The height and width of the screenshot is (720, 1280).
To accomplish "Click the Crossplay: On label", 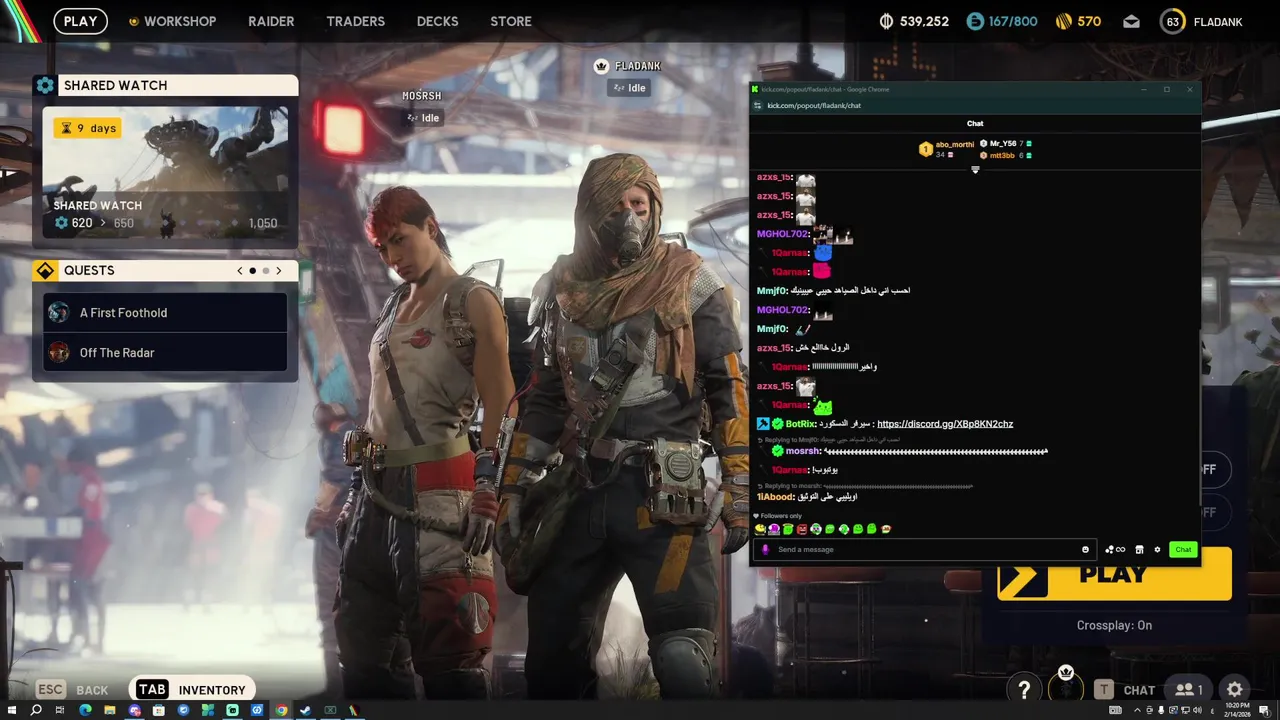I will (1114, 625).
